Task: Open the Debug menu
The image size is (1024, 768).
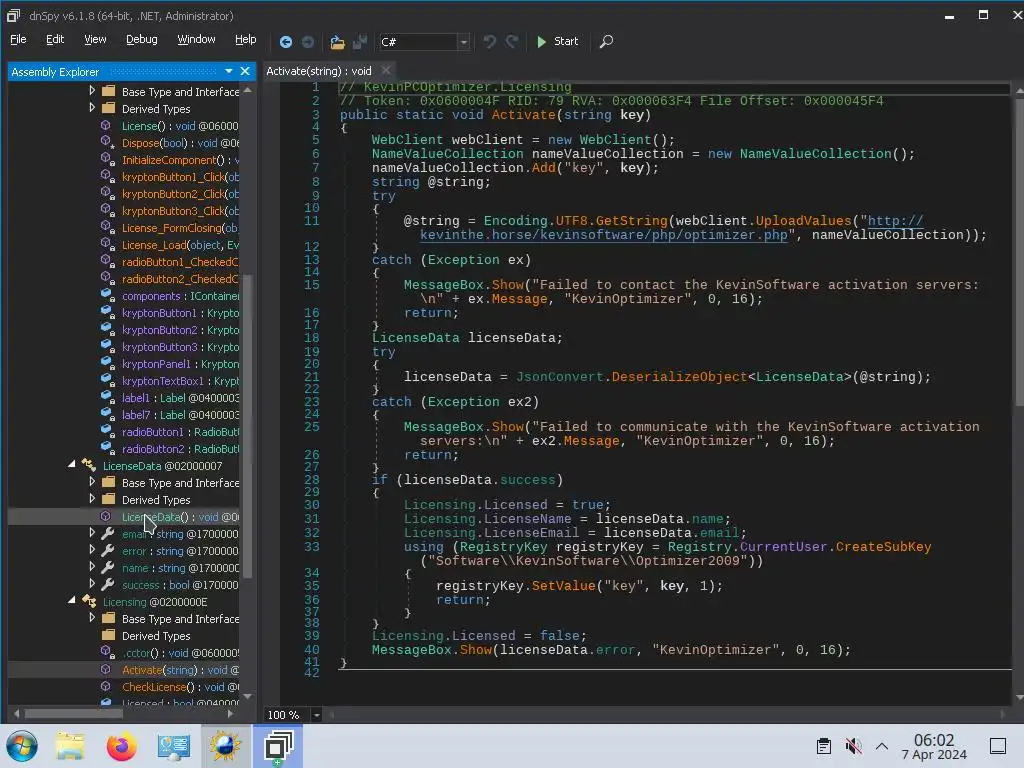Action: coord(142,39)
